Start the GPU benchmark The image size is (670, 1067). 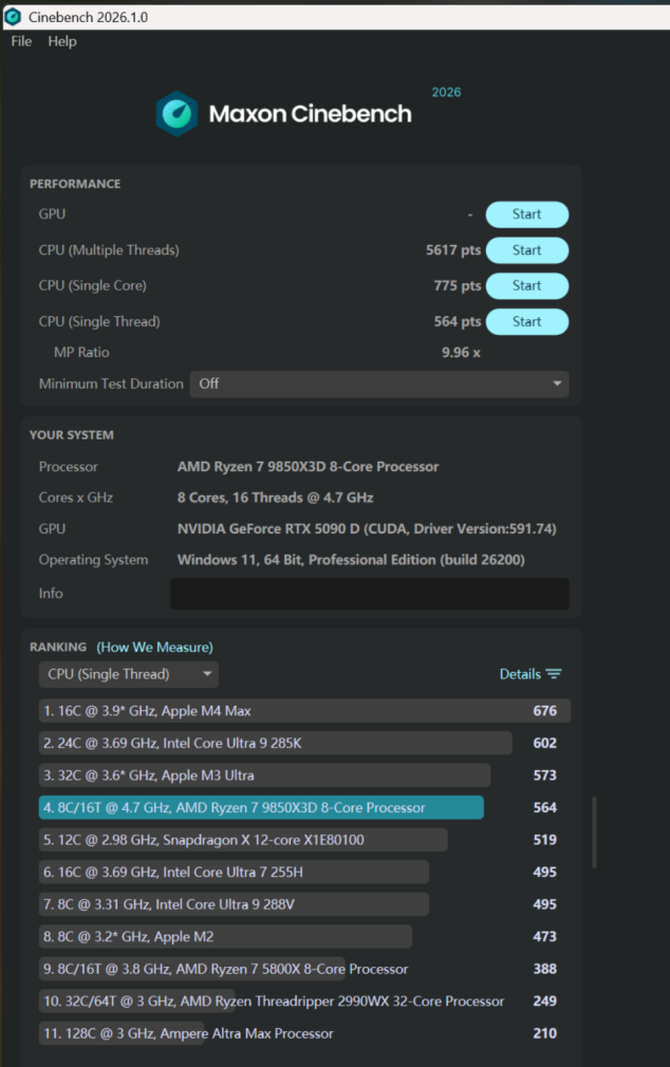[x=527, y=214]
